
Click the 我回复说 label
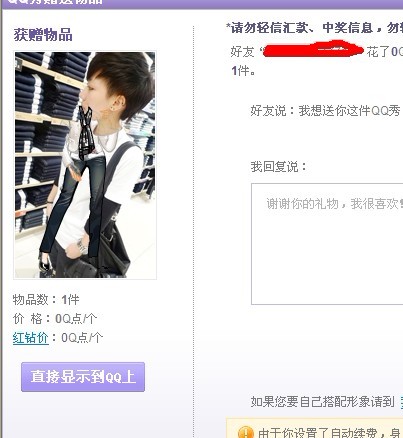[279, 166]
